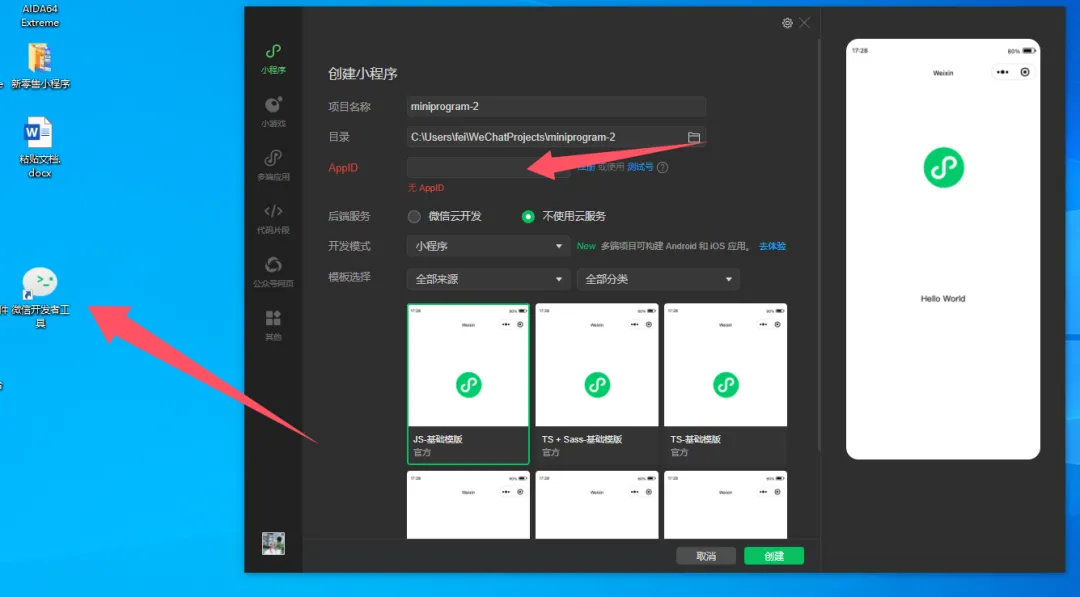Select the TS + Sass-基础模版 template
The height and width of the screenshot is (597, 1080).
pyautogui.click(x=596, y=384)
